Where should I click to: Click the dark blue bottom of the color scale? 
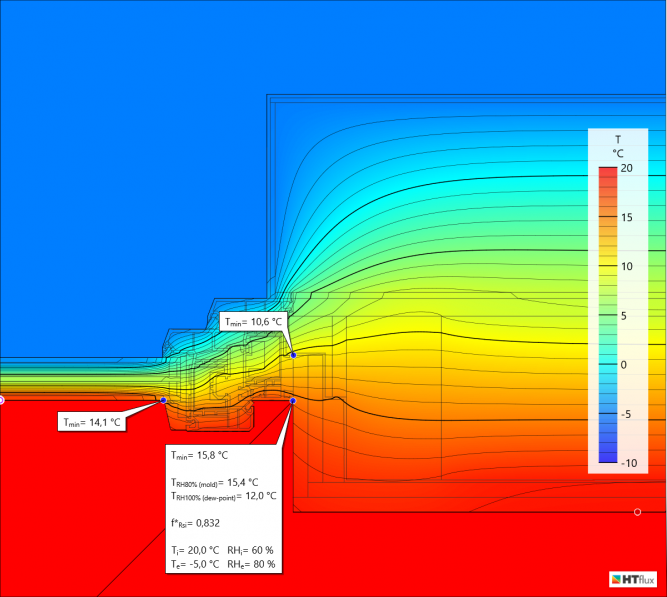(606, 460)
